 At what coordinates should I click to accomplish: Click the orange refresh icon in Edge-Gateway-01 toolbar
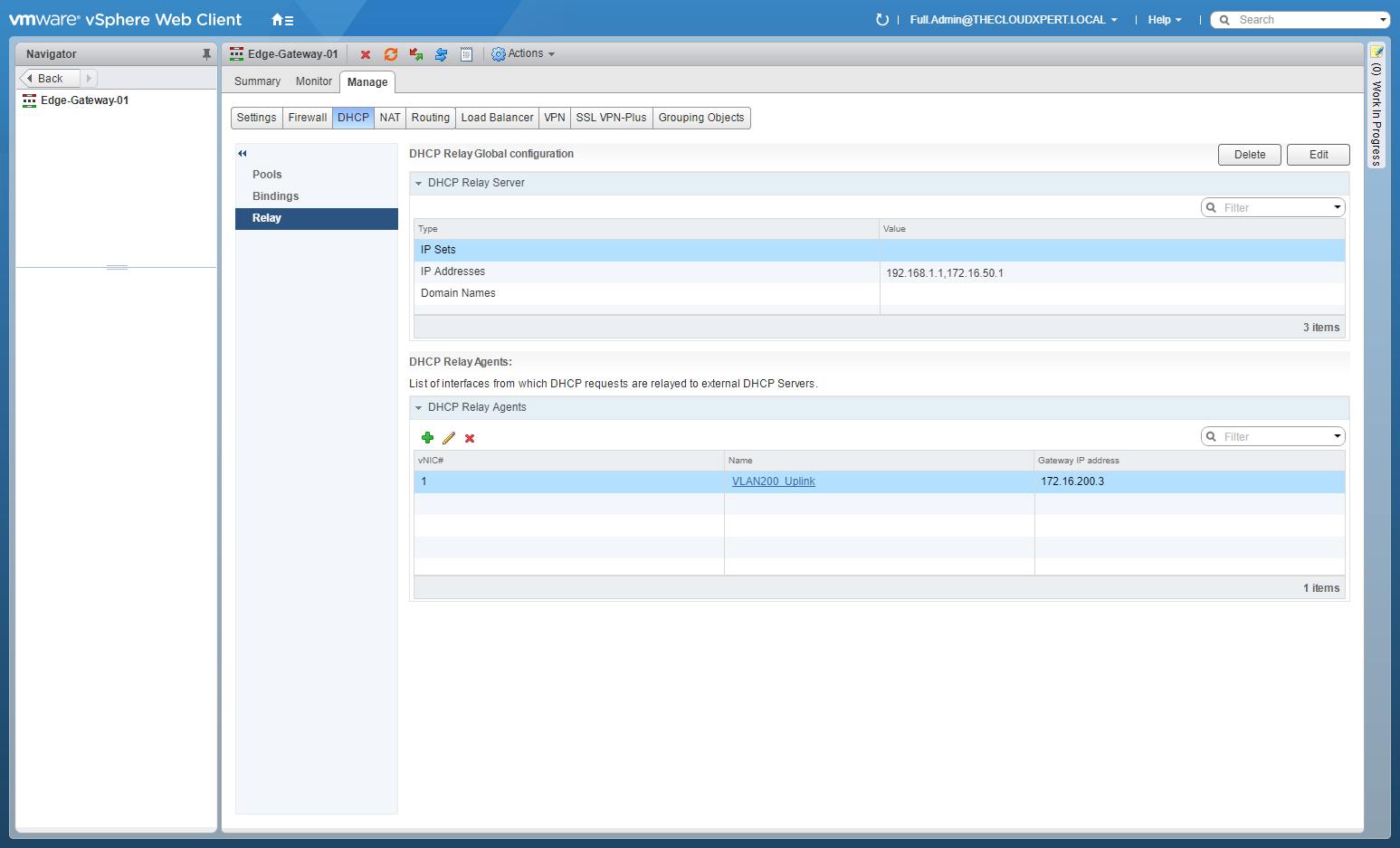pyautogui.click(x=391, y=54)
